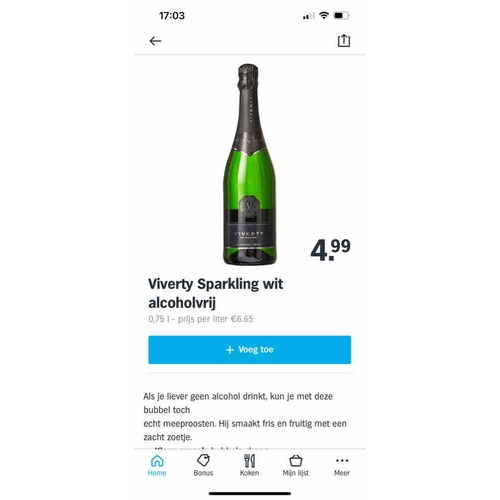Tap the Viverty bottle product image

tap(249, 164)
